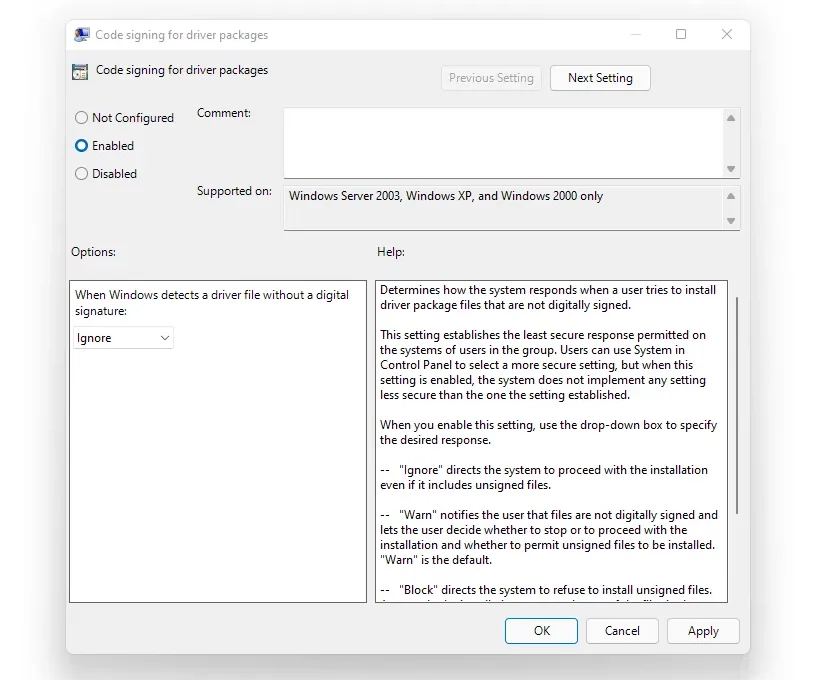Click the Supported on scroll-up arrow
Viewport: 817px width, 680px height.
[731, 196]
